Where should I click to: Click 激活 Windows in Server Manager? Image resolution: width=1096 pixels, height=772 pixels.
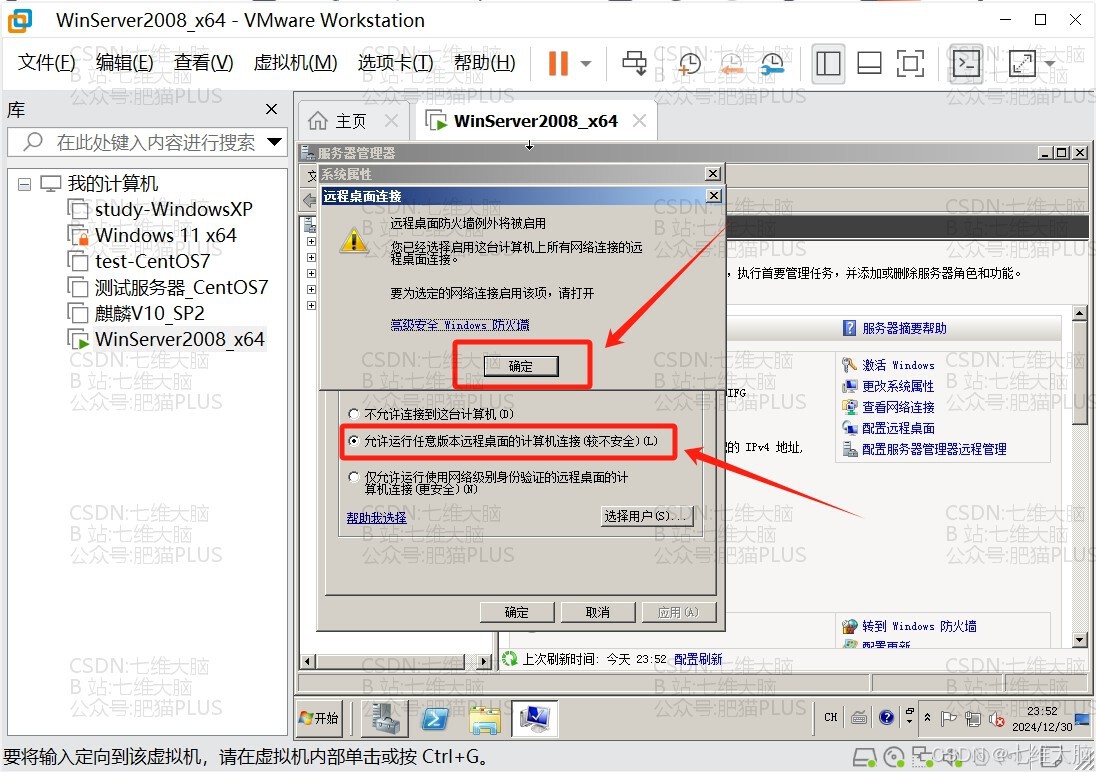(898, 365)
